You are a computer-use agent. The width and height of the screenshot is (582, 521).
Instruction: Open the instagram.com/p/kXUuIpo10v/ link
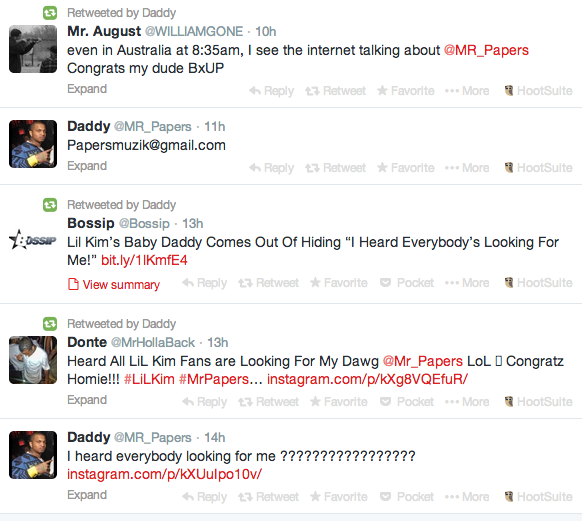pyautogui.click(x=164, y=474)
